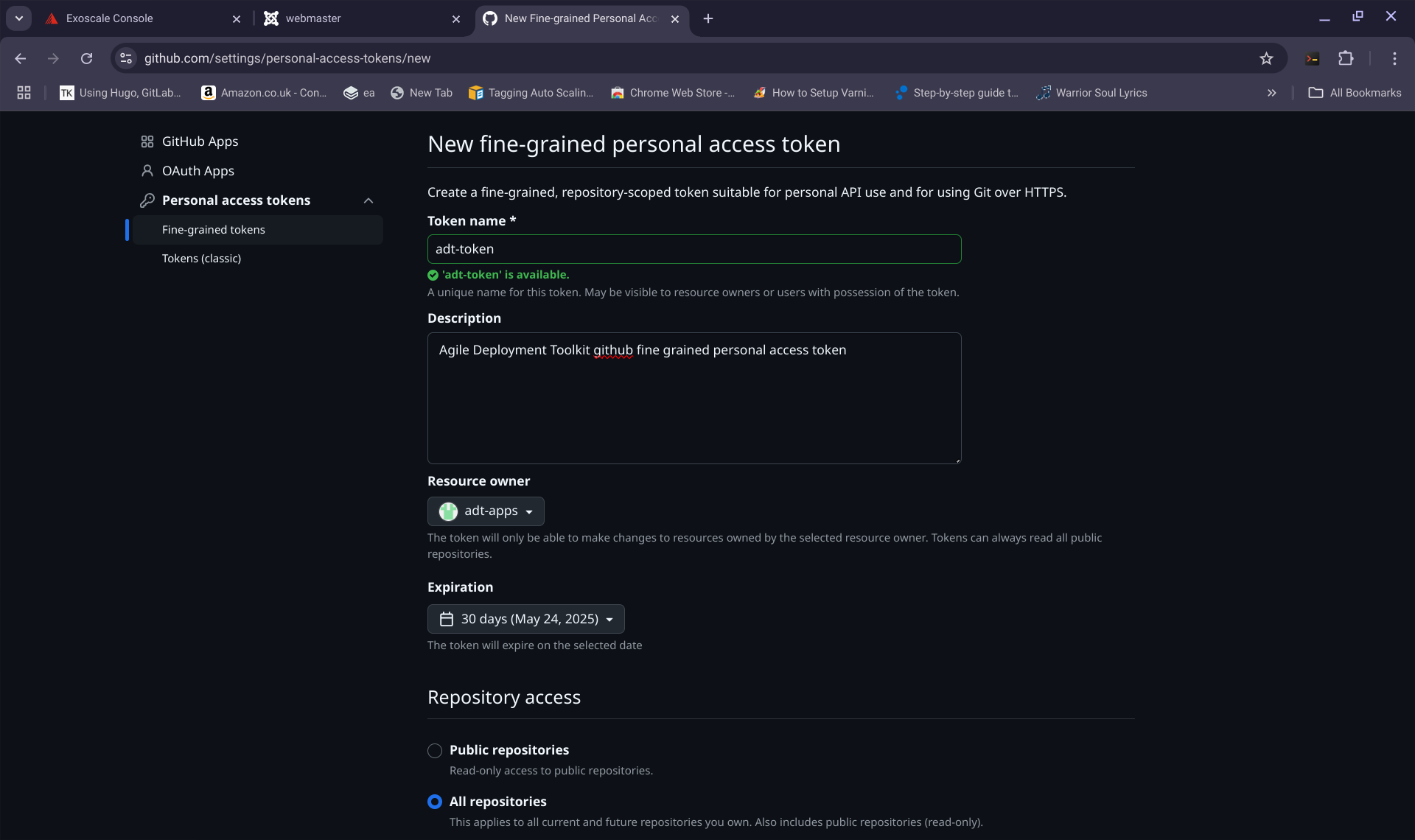This screenshot has height=840, width=1415.
Task: Open the Tagging Auto Scaling bookmark
Action: [x=531, y=92]
